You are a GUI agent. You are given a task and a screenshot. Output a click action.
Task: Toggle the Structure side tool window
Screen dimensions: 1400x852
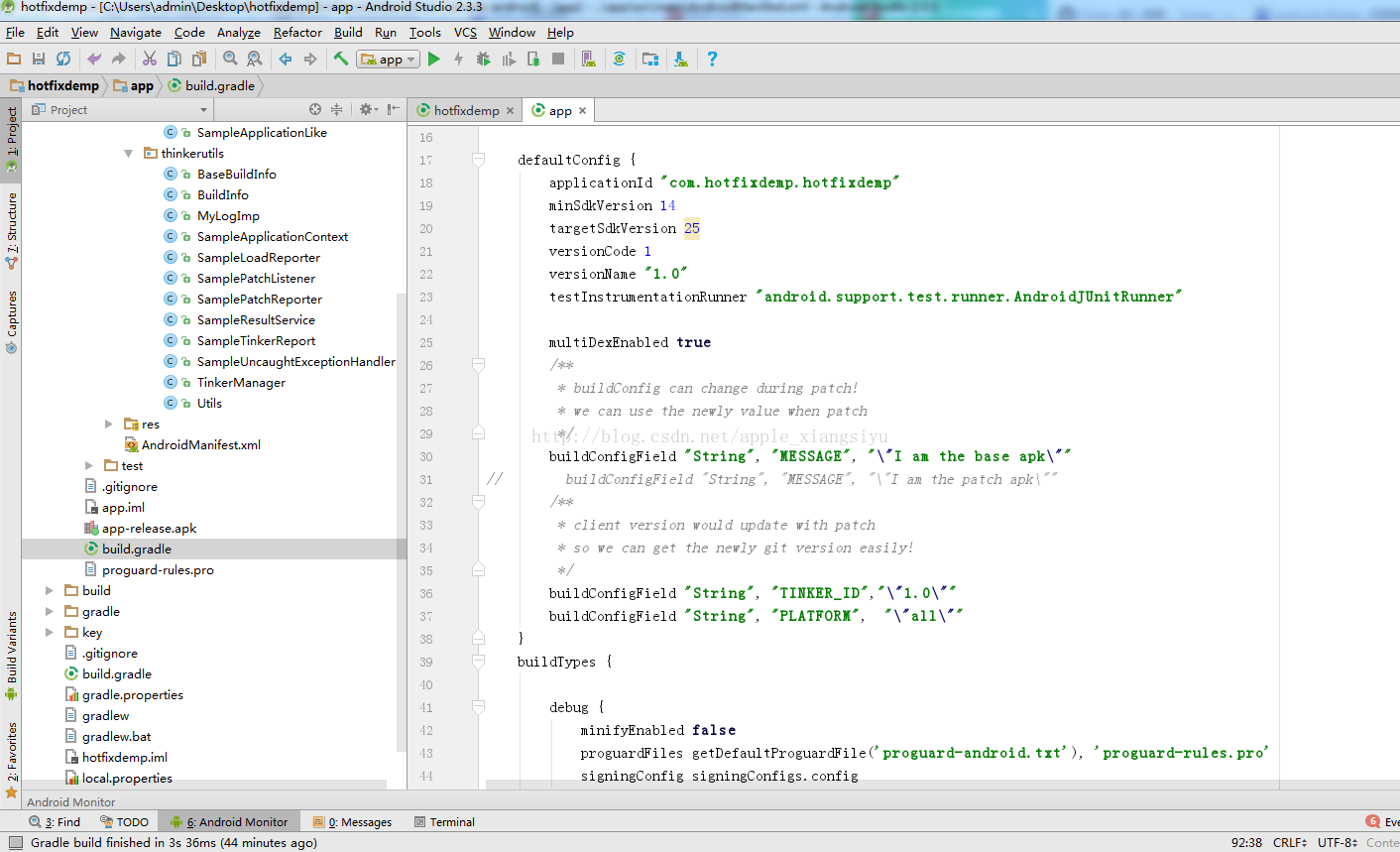pos(12,230)
